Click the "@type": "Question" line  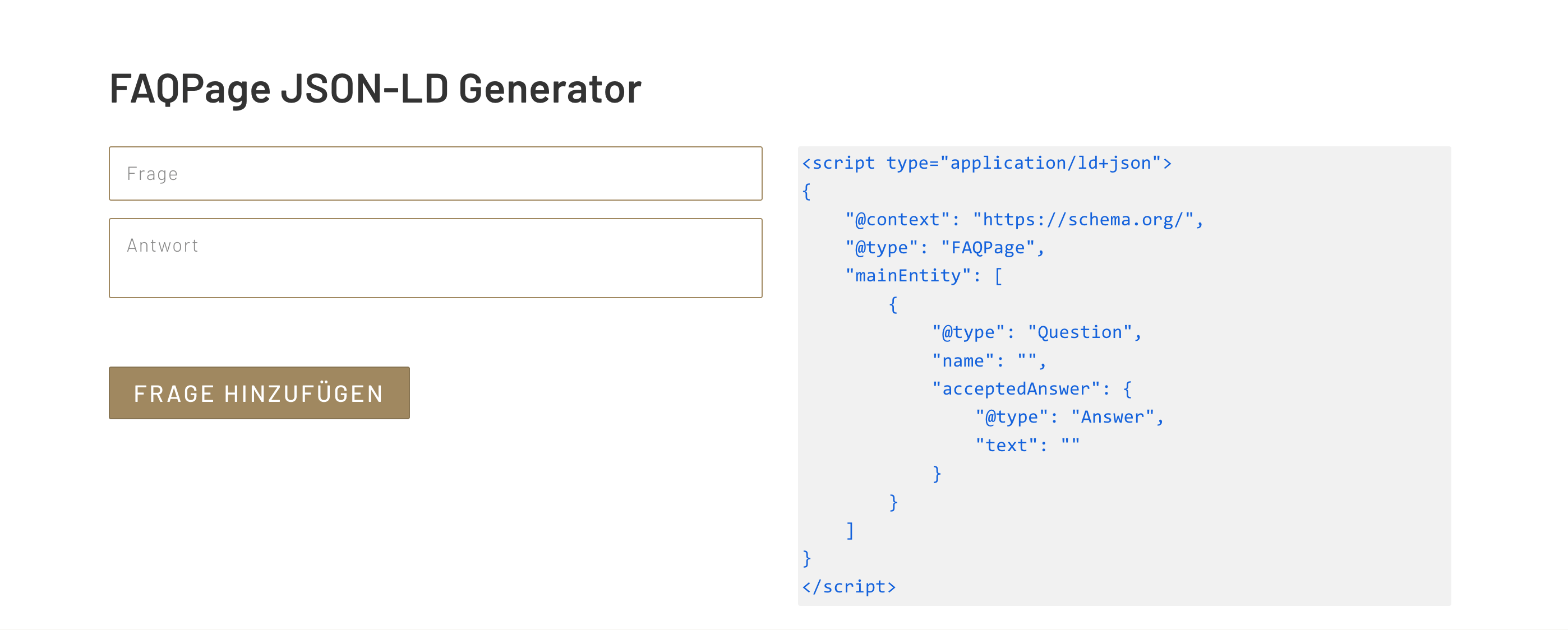[x=1036, y=332]
